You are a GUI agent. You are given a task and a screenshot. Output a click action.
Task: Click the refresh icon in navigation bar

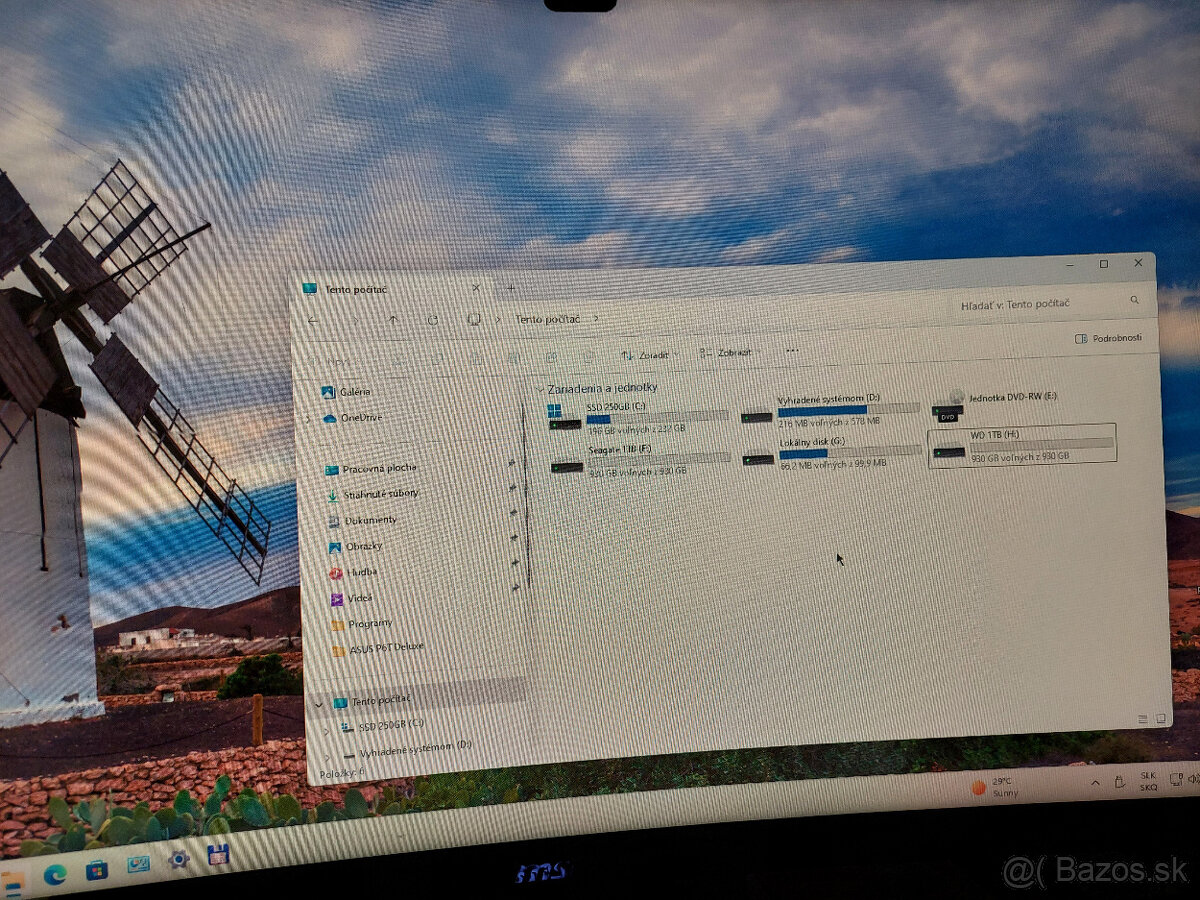point(432,320)
